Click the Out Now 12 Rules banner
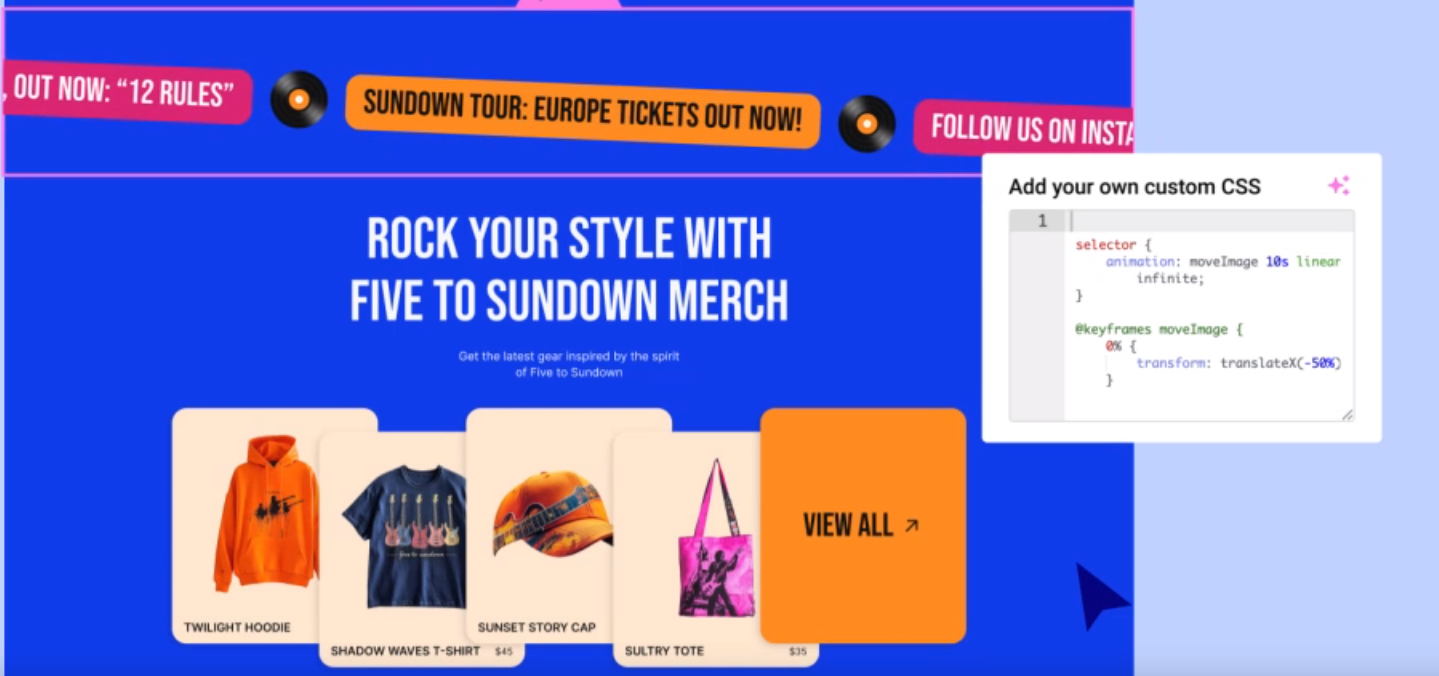Screen dimensions: 1439x676 (126, 92)
